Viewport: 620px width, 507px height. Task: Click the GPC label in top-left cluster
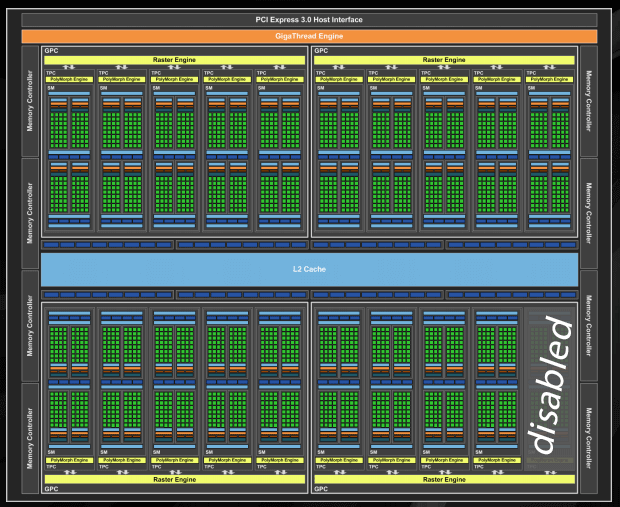click(x=51, y=51)
